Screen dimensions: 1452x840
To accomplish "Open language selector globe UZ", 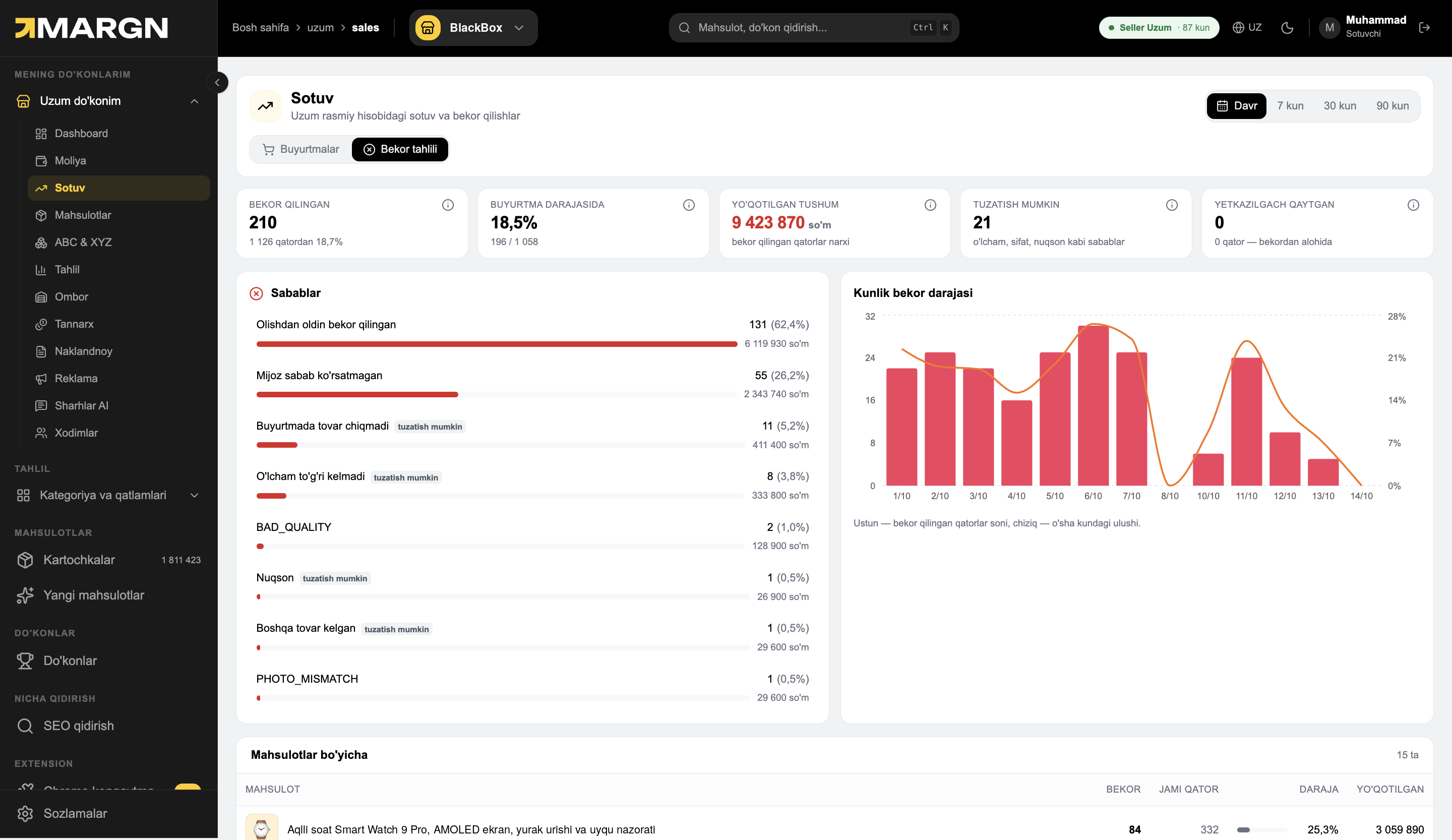I will tap(1247, 28).
